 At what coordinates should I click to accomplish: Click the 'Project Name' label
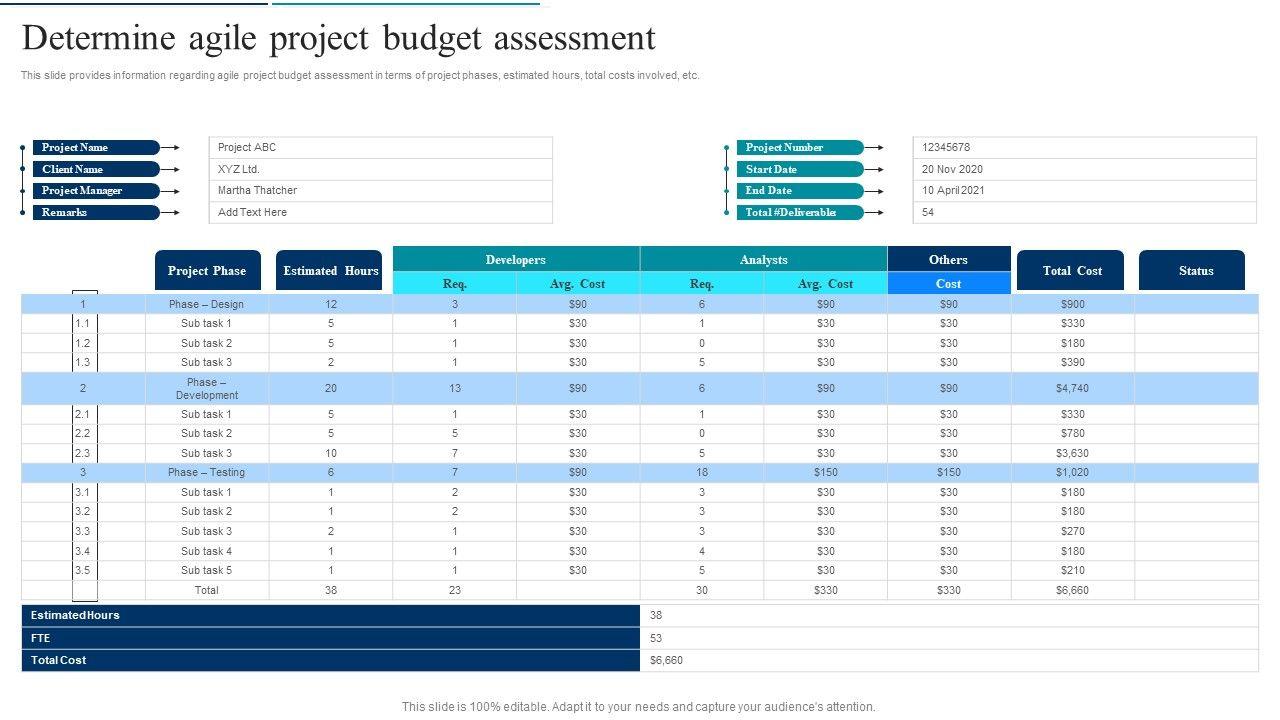[x=96, y=147]
